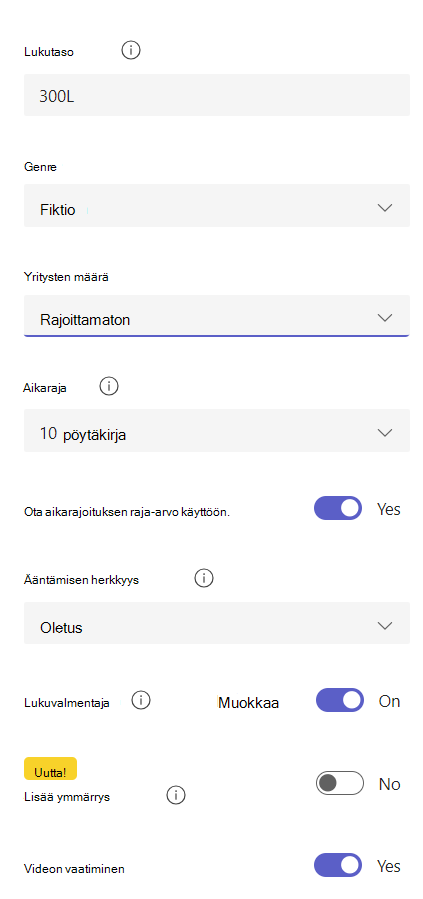Click the info icon next to Lukutaso
The width and height of the screenshot is (423, 899).
(x=131, y=51)
